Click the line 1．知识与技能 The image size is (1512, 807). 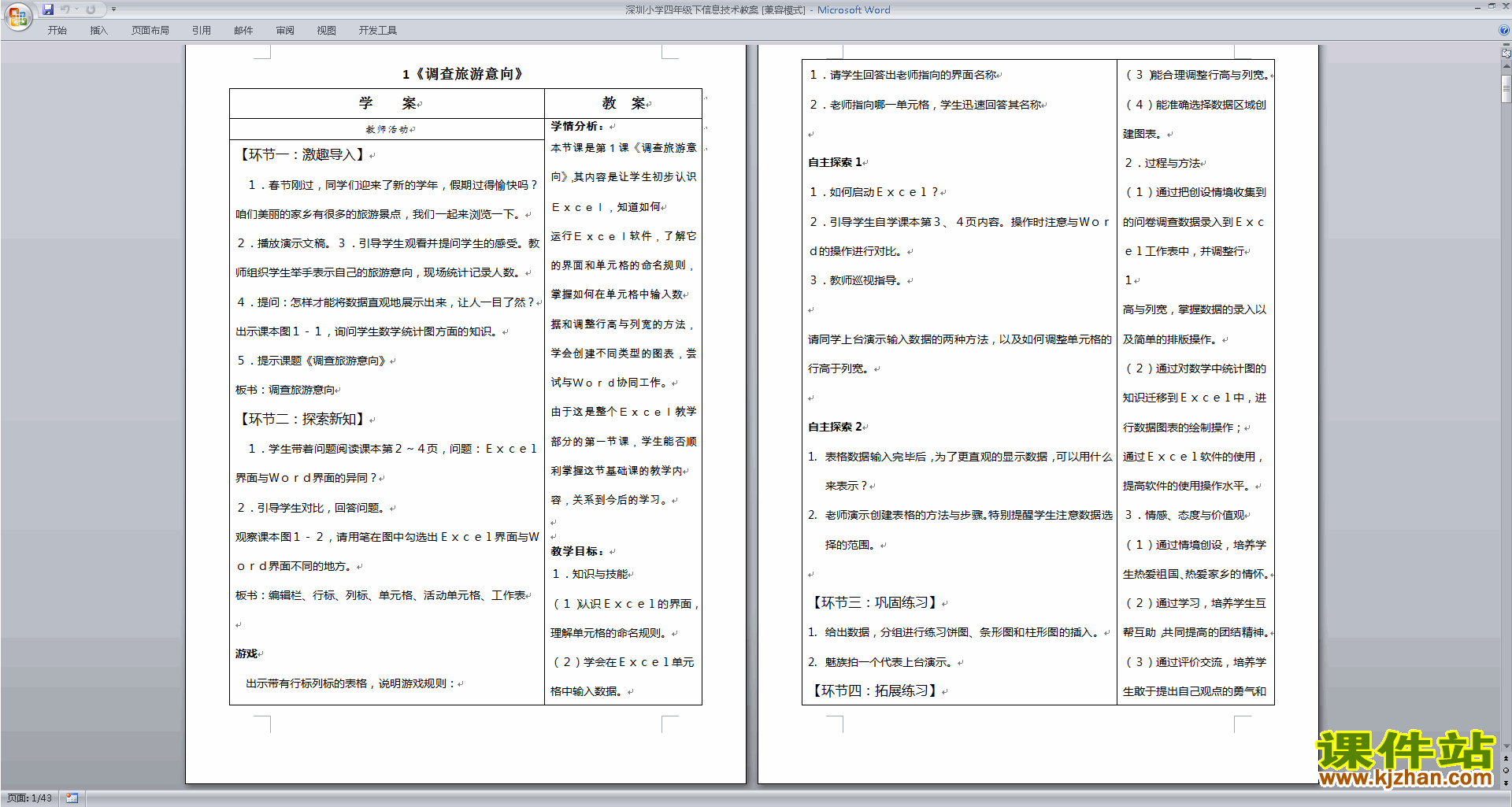[590, 574]
